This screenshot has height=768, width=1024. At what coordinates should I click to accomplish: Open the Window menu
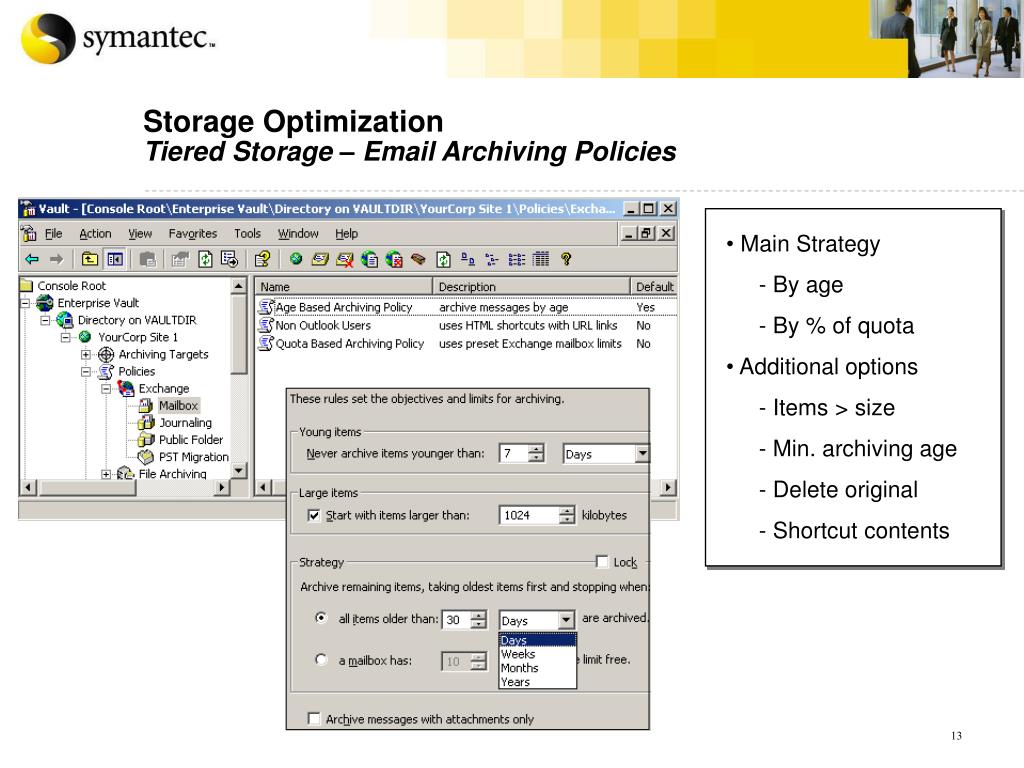[298, 234]
